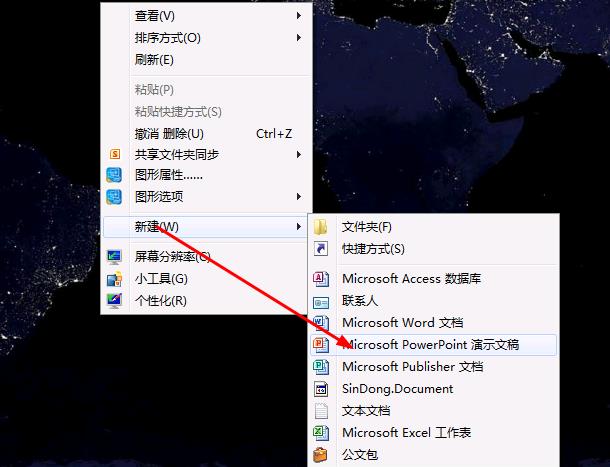Click the briefcase icon beside 公文包
This screenshot has width=610, height=467.
click(x=321, y=455)
